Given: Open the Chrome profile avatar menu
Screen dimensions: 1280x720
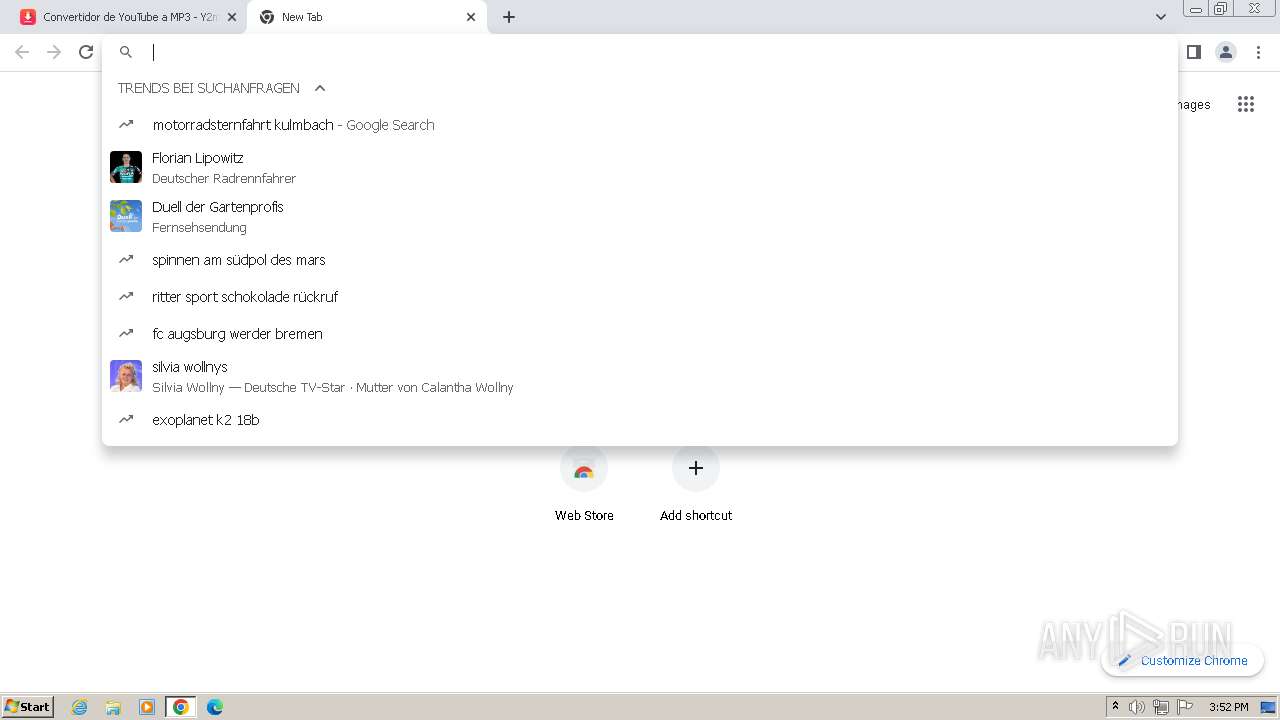Looking at the screenshot, I should tap(1226, 52).
